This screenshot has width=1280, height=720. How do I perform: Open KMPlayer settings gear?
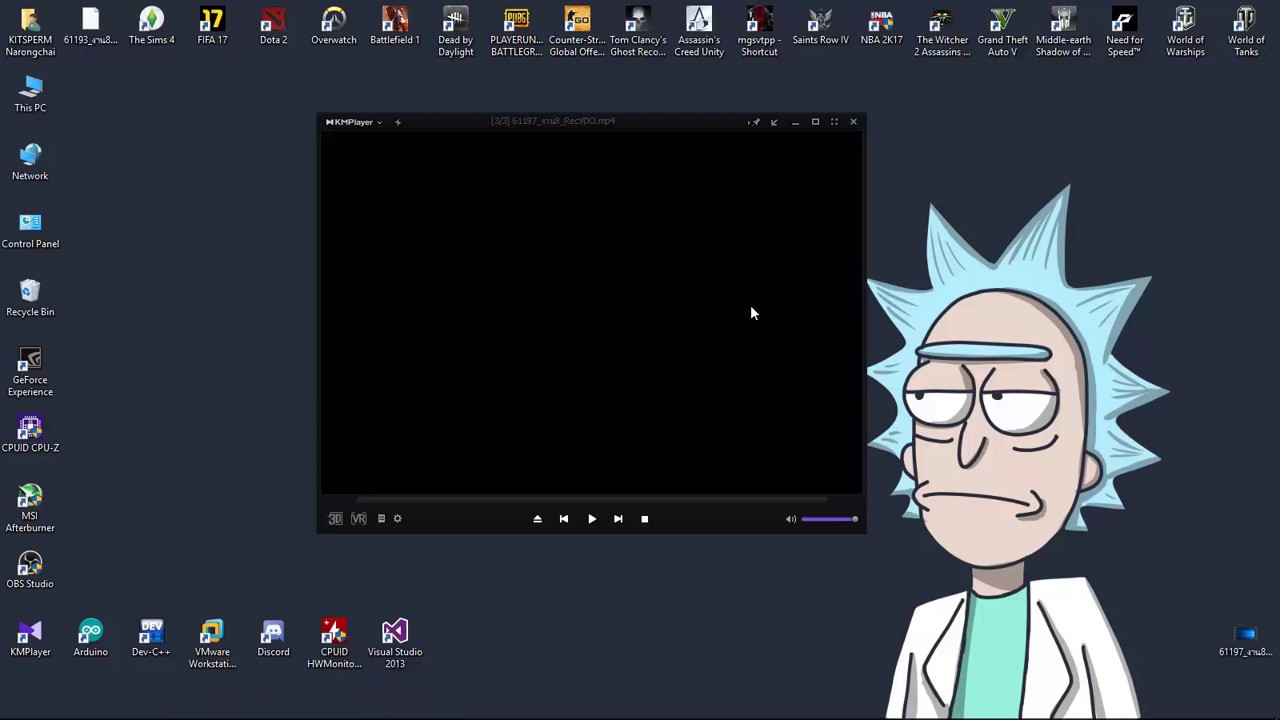click(398, 519)
